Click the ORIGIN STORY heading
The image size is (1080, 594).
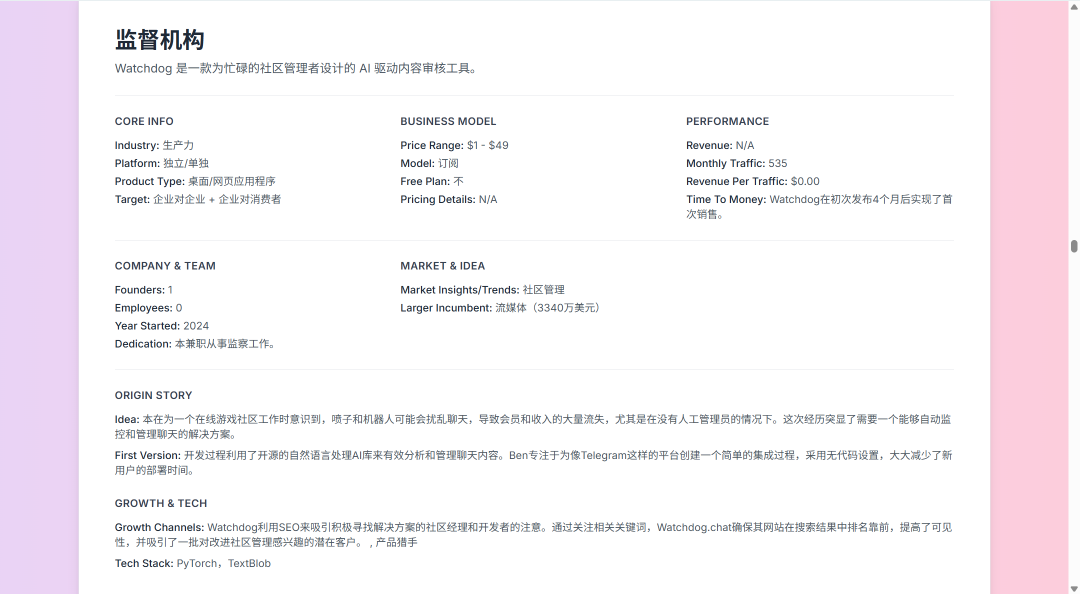(154, 396)
